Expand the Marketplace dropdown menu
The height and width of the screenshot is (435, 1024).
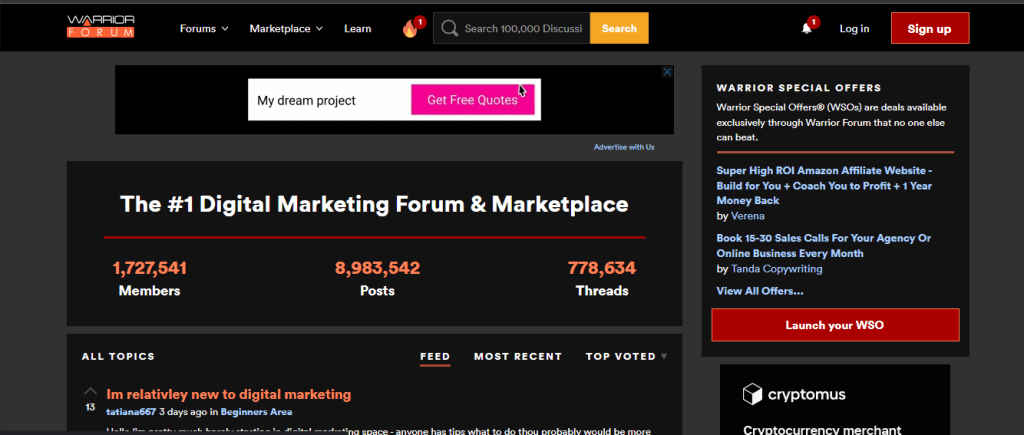click(286, 28)
